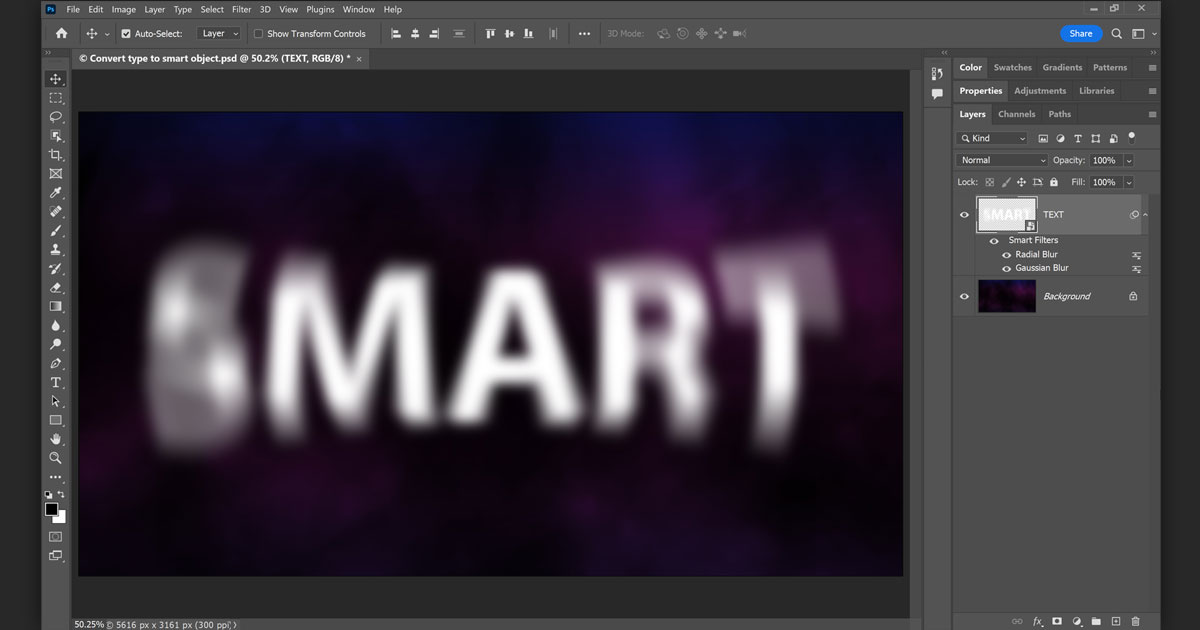Select the Crop tool
Image resolution: width=1200 pixels, height=630 pixels.
[56, 155]
